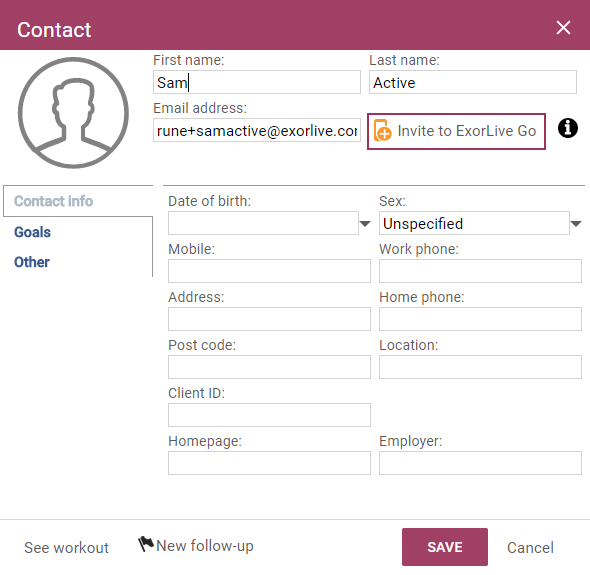Click the information icon beside Invite button
Image resolution: width=590 pixels, height=575 pixels.
tap(567, 128)
